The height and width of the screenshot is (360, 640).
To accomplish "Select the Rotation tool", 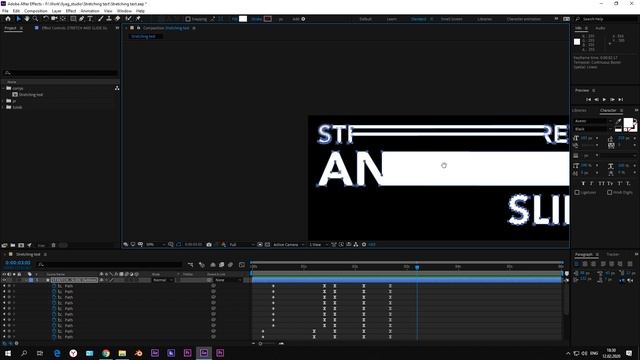I will pos(46,19).
